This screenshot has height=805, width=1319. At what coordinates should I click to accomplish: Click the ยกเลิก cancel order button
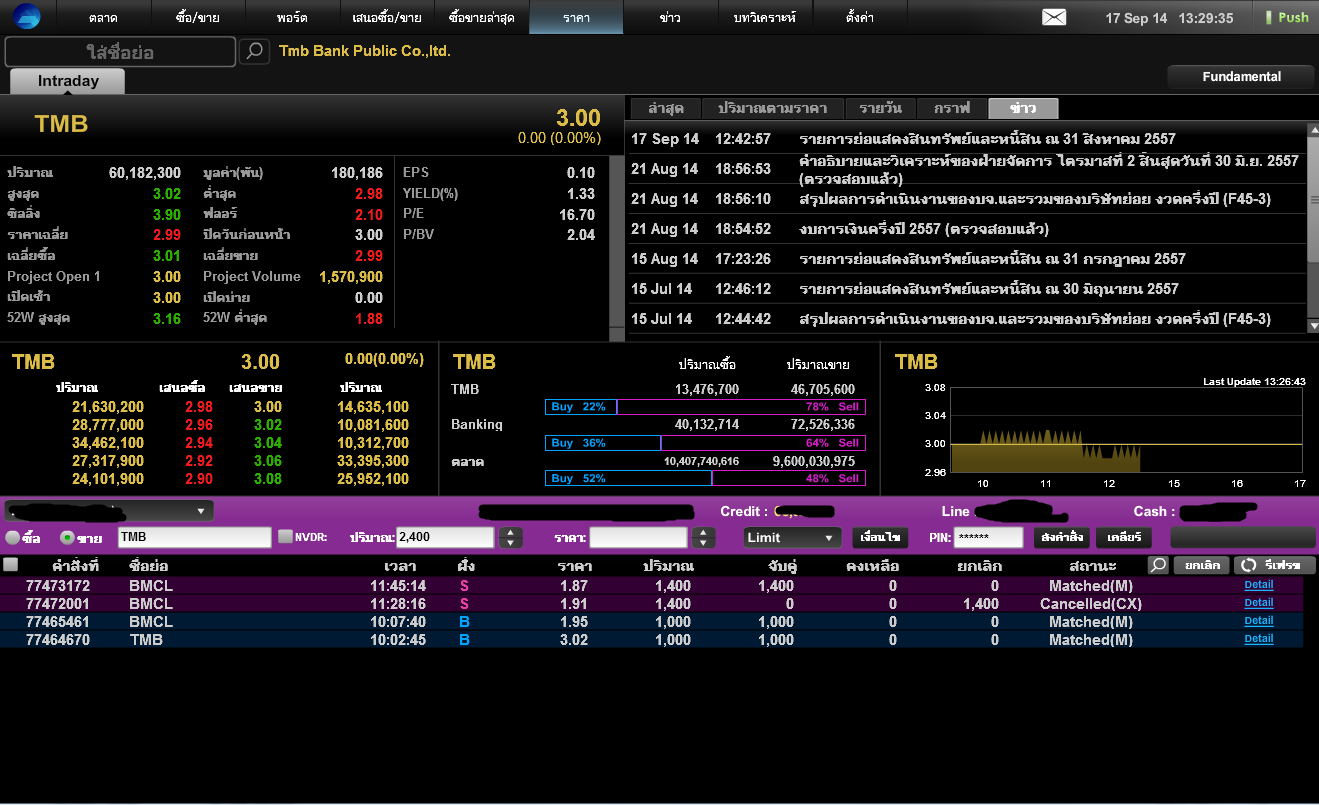point(1200,565)
